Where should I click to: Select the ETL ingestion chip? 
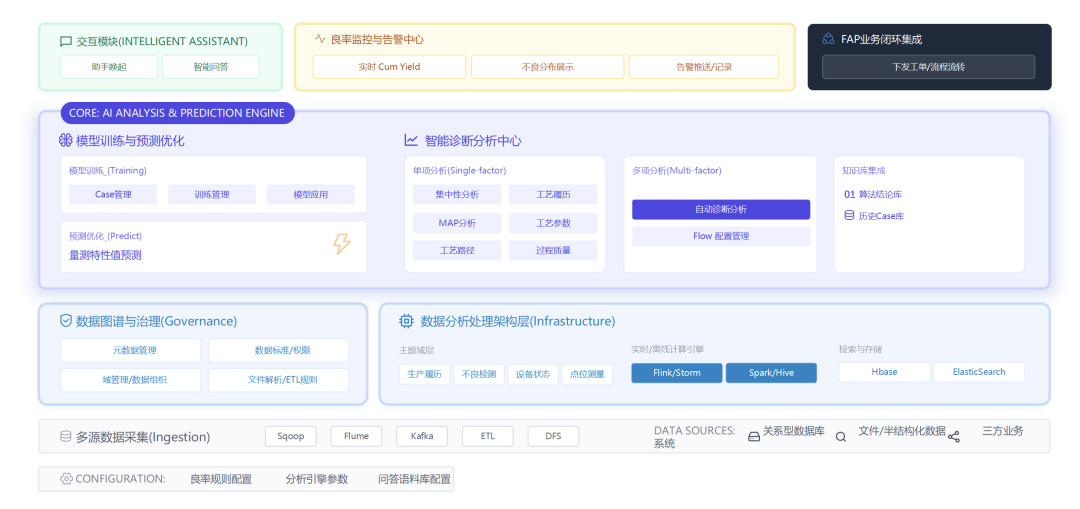point(488,436)
